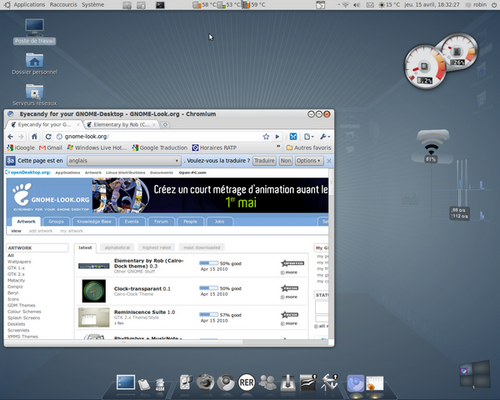Click the blue extension icon in Chromium toolbar
The height and width of the screenshot is (400, 500).
[293, 136]
